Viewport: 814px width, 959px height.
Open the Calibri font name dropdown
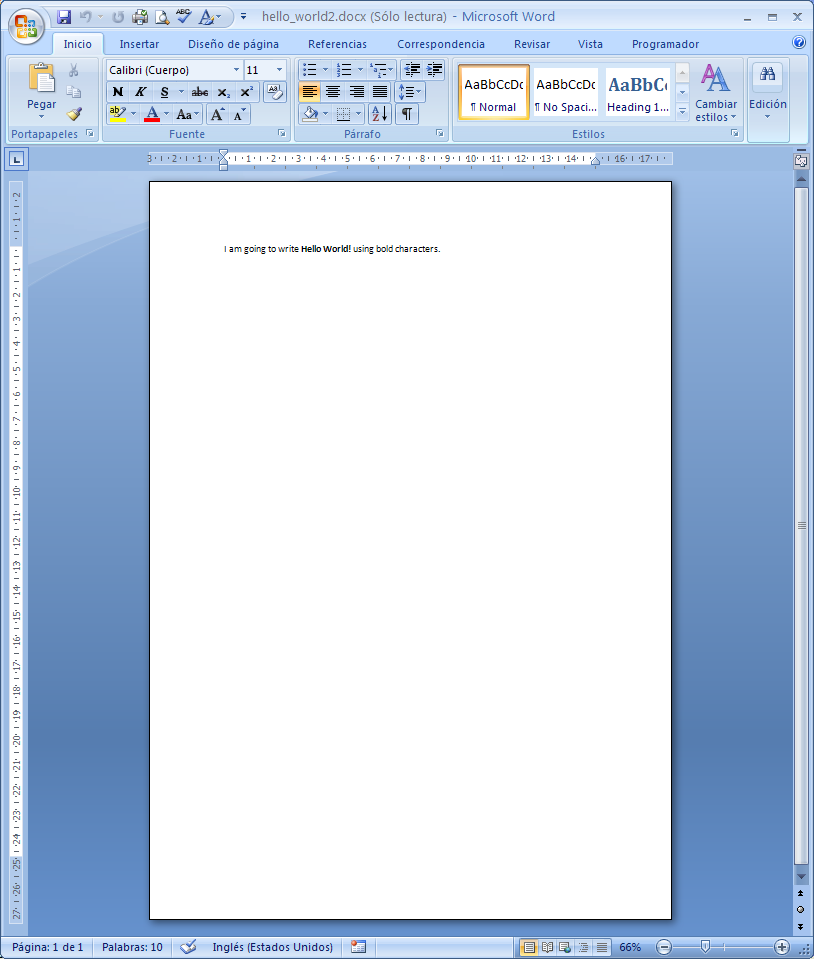(236, 70)
